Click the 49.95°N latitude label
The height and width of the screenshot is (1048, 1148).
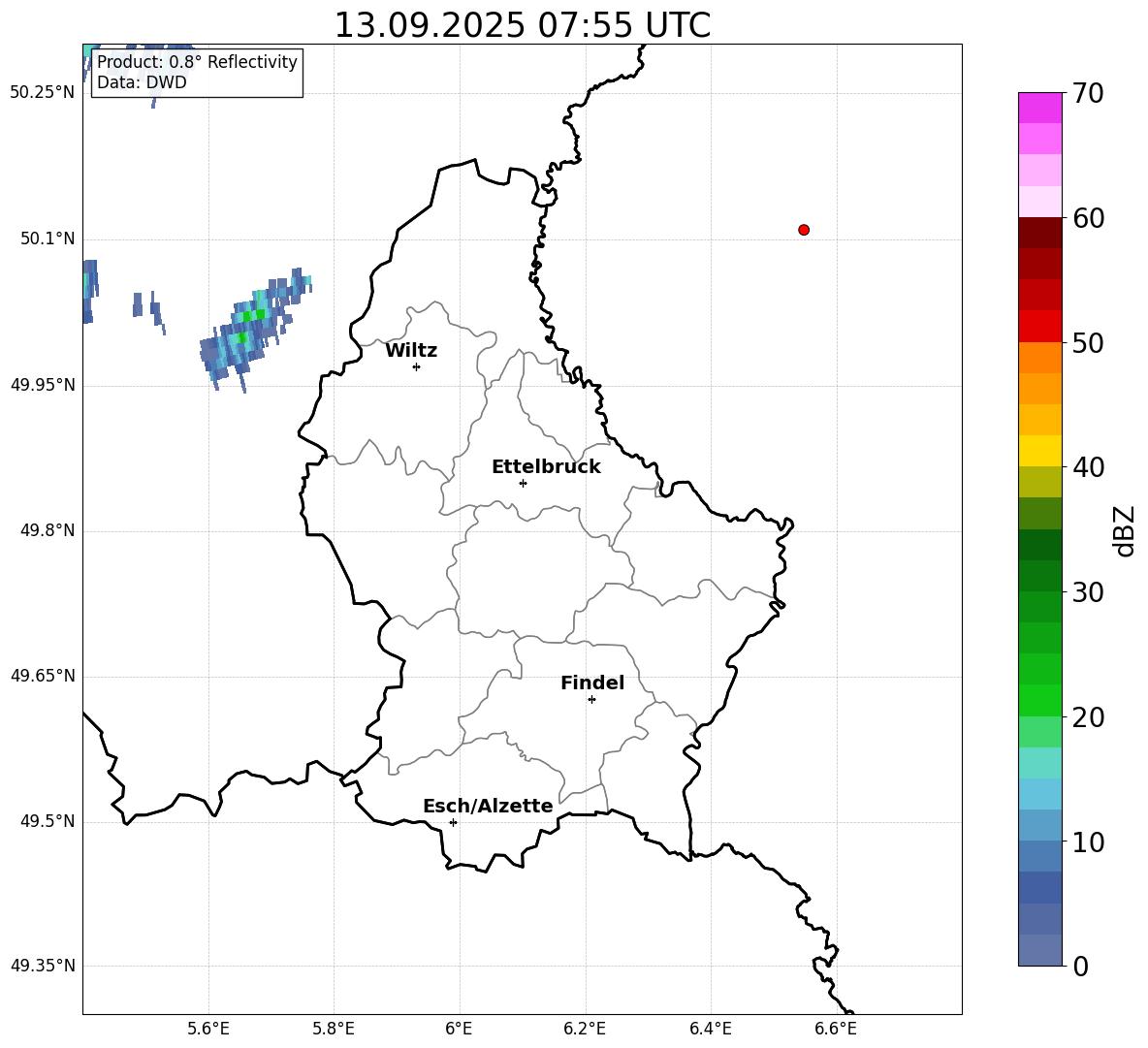(x=43, y=385)
